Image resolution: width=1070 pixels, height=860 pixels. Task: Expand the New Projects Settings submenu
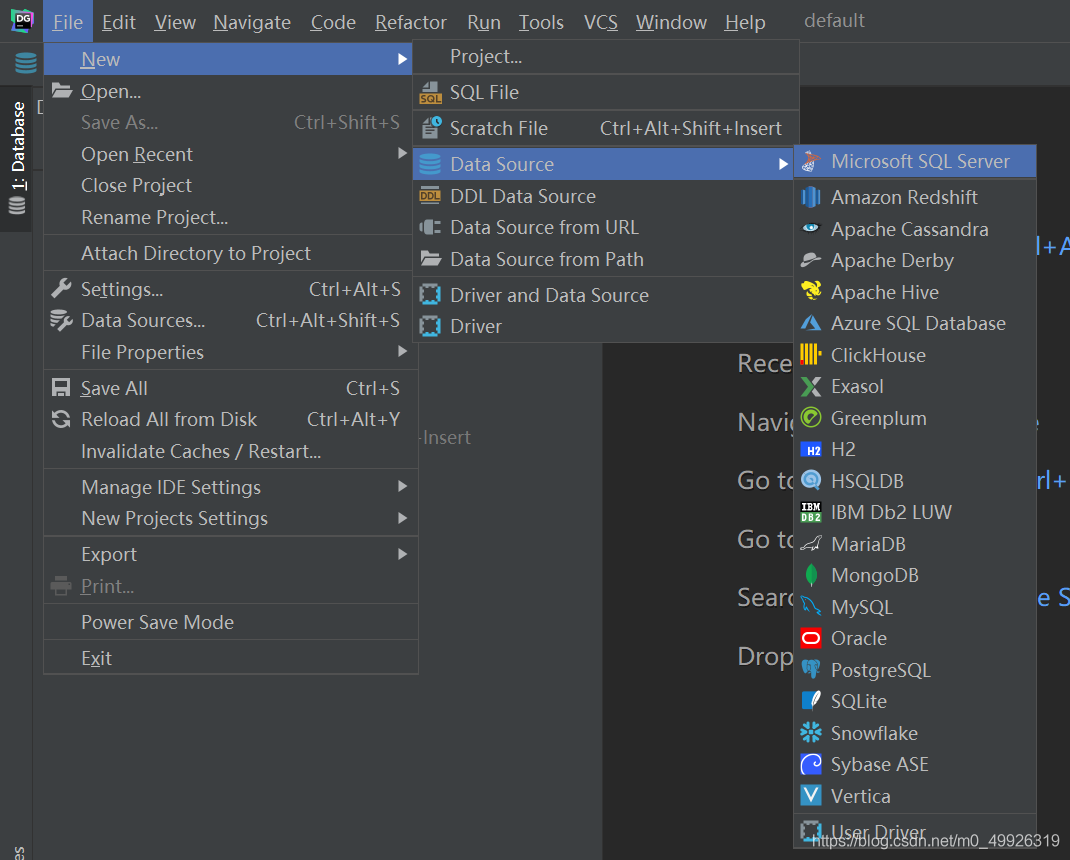click(403, 518)
